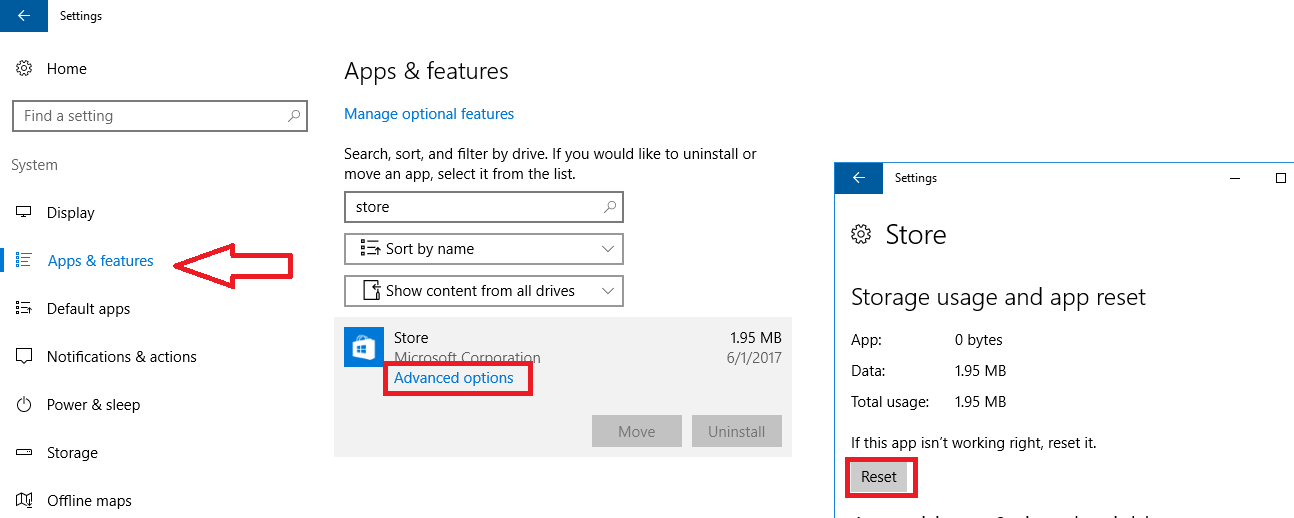Click the Apps & features list icon

(24, 260)
